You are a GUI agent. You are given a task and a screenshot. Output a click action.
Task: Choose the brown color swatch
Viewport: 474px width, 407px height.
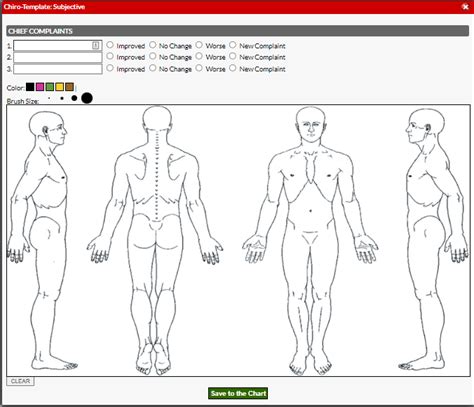tap(69, 87)
